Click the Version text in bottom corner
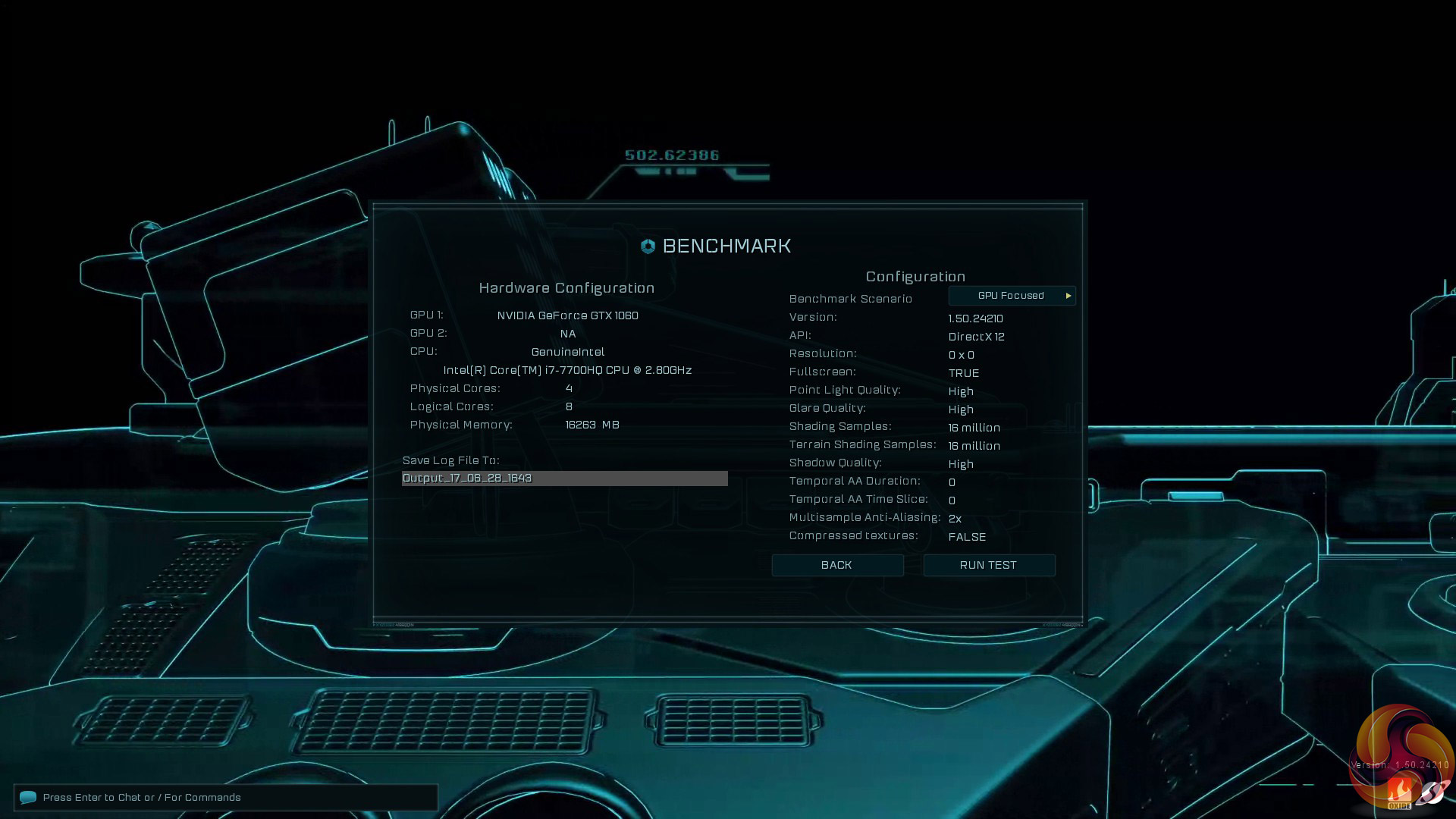Screen dimensions: 1456x819 tap(1400, 765)
